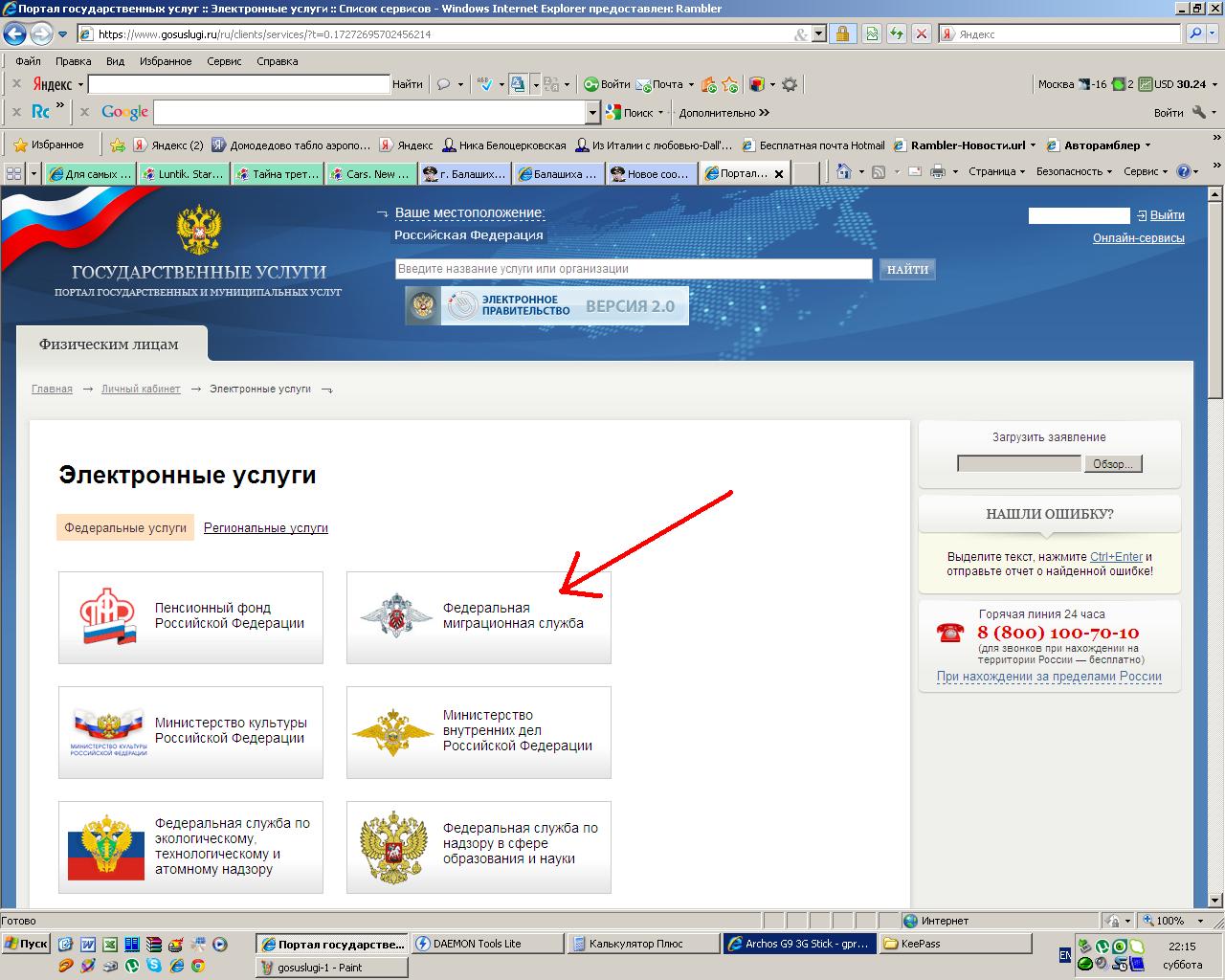1225x980 pixels.
Task: Expand the address bar URL dropdown
Action: 818,33
